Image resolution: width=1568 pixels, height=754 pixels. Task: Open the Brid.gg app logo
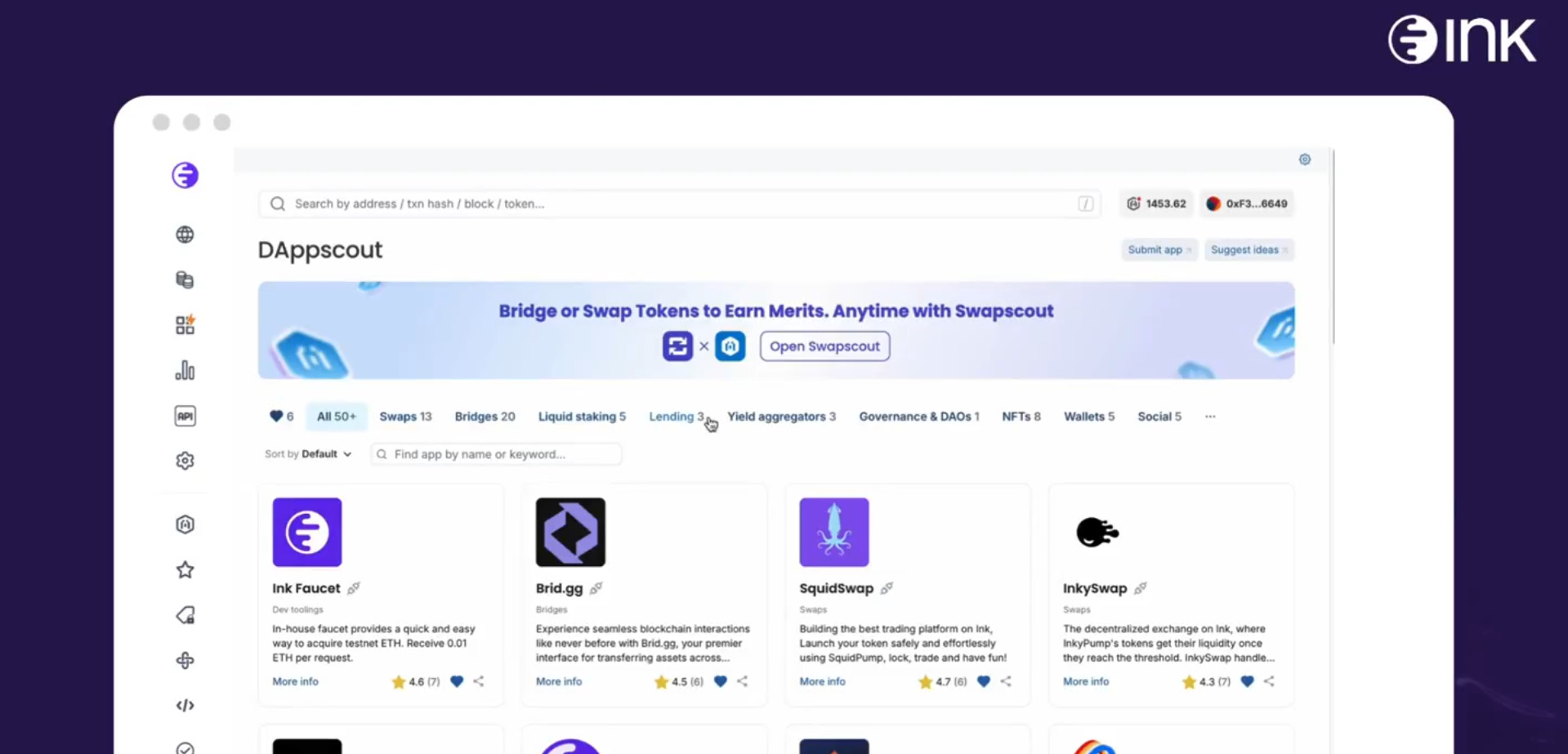point(570,532)
